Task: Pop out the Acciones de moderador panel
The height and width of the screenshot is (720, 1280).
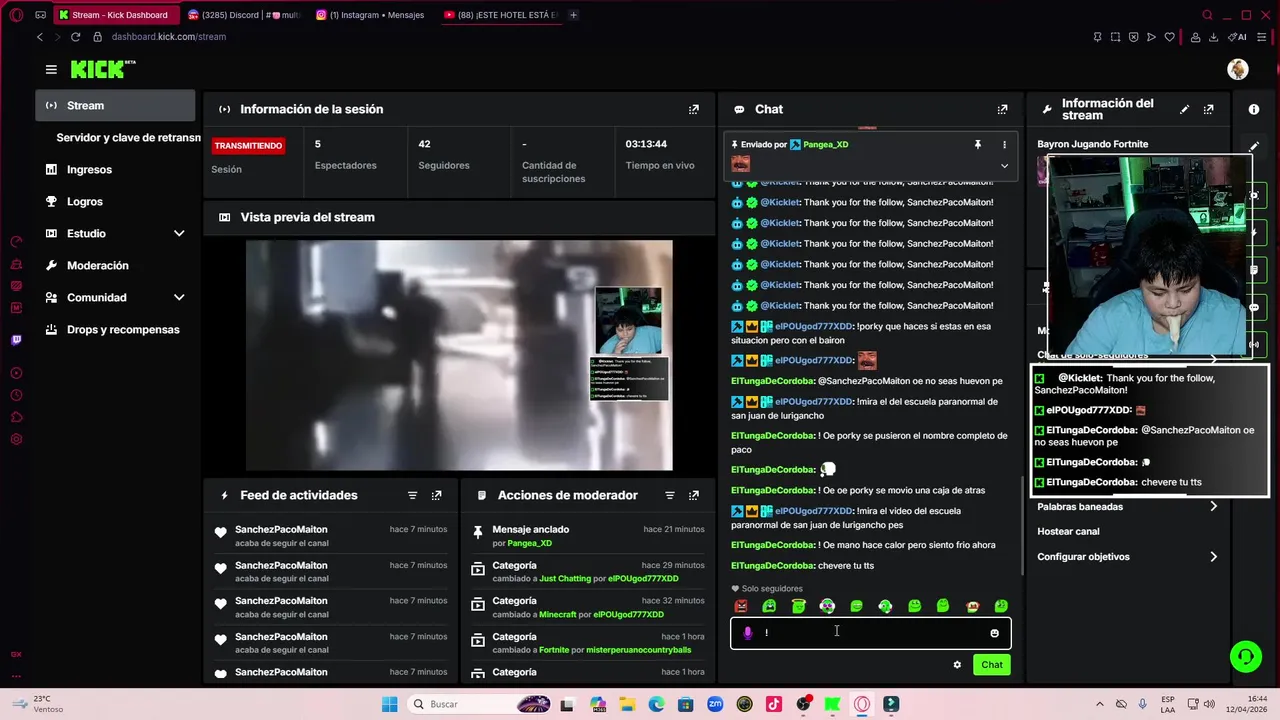Action: point(694,495)
